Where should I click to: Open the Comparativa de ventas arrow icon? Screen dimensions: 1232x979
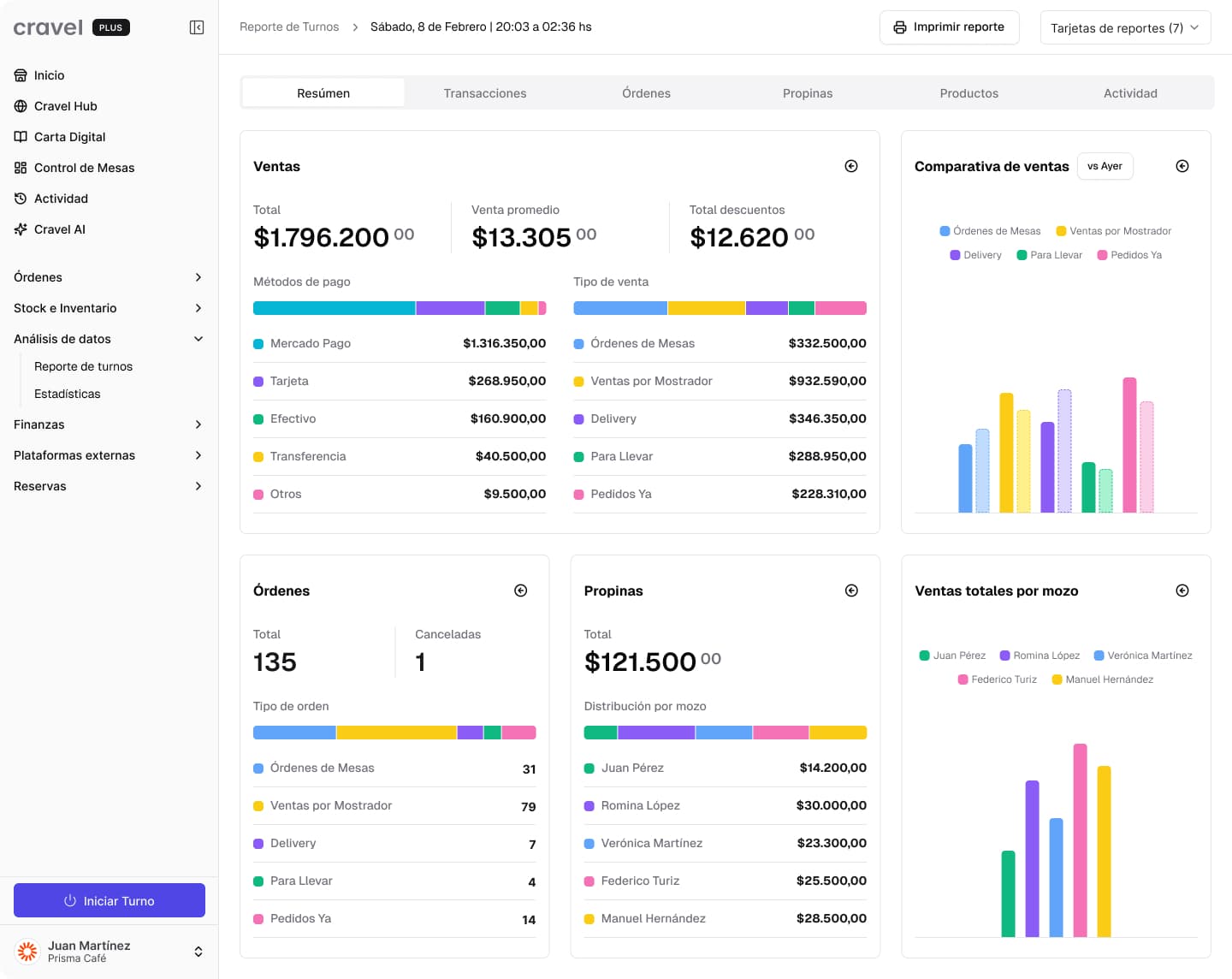(x=1182, y=166)
